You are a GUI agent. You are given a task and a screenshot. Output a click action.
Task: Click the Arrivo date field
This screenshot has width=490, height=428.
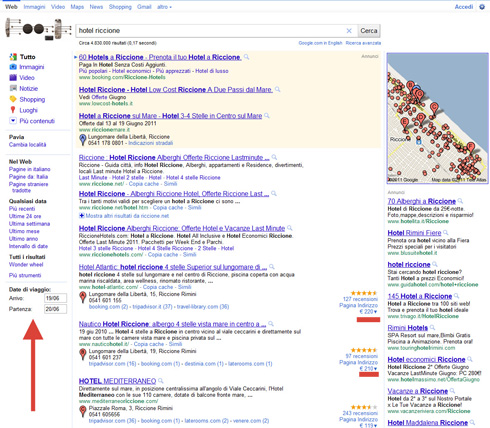[x=55, y=298]
